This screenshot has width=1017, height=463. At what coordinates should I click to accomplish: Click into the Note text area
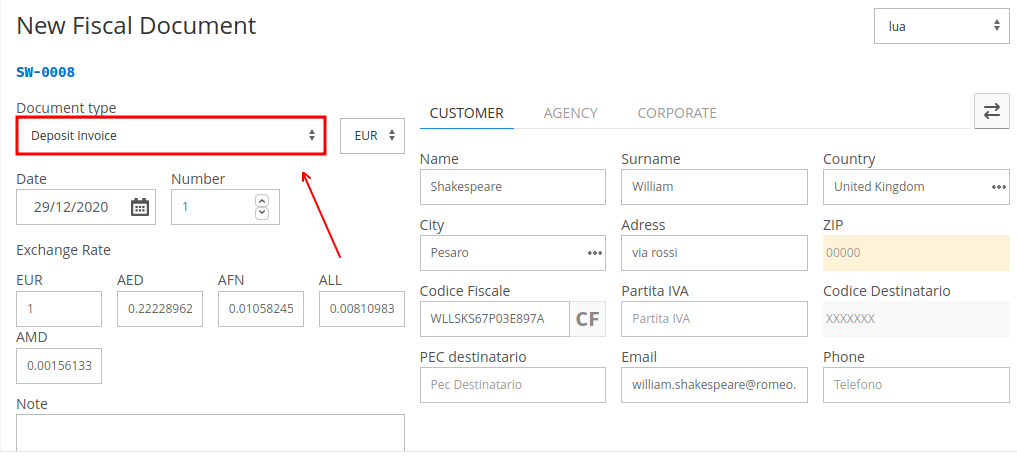coord(210,433)
